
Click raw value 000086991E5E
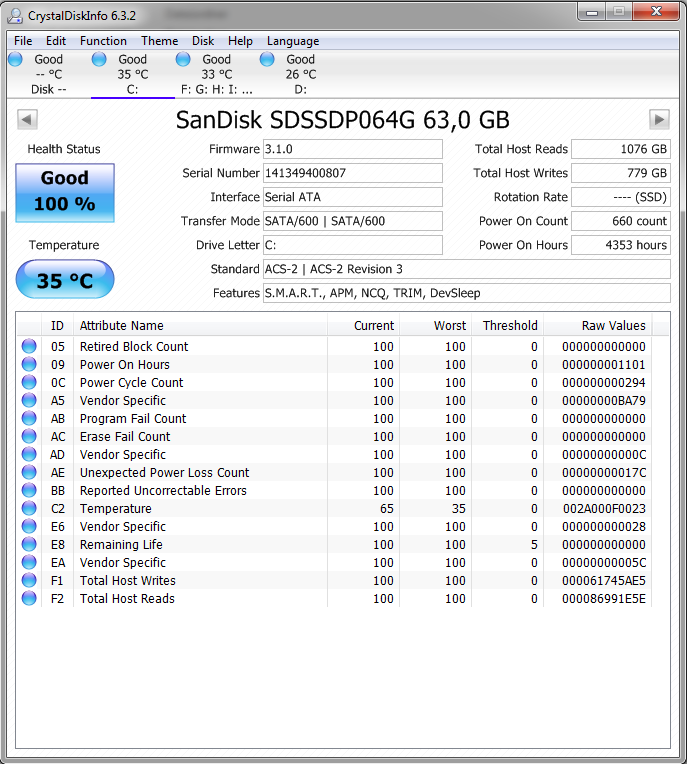pyautogui.click(x=604, y=599)
